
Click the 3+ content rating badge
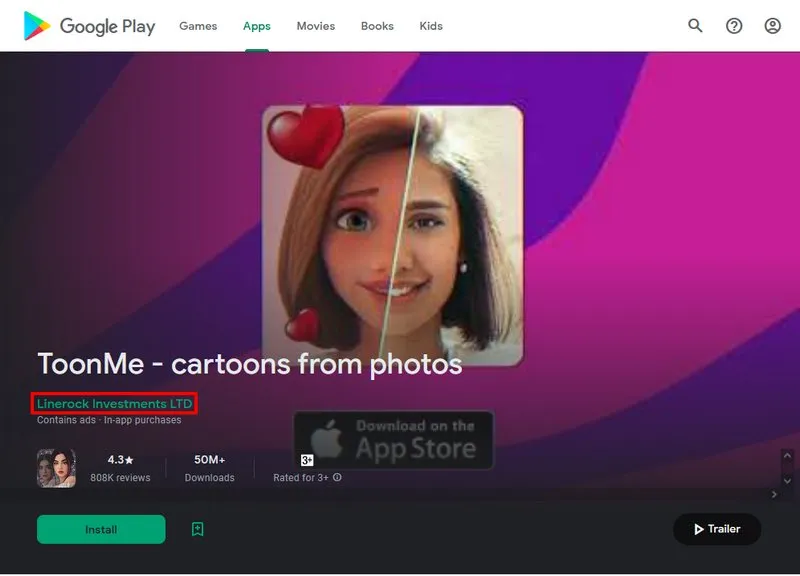307,460
